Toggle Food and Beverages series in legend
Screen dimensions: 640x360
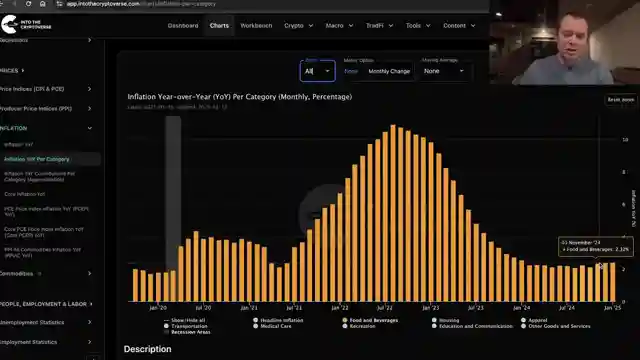click(x=371, y=320)
